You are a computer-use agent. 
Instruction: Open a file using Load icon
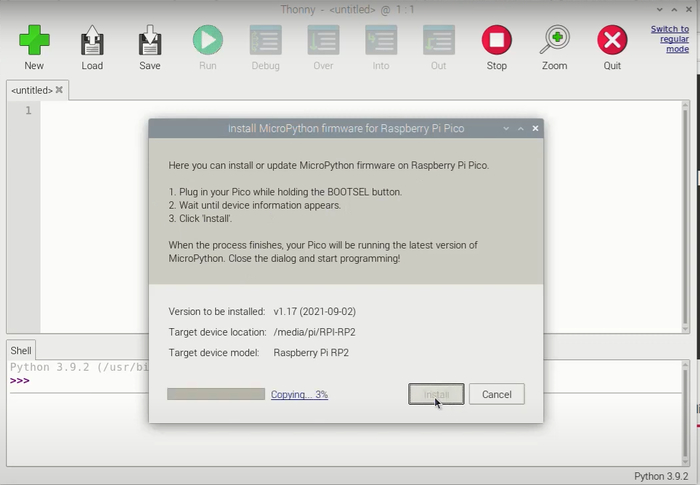92,47
